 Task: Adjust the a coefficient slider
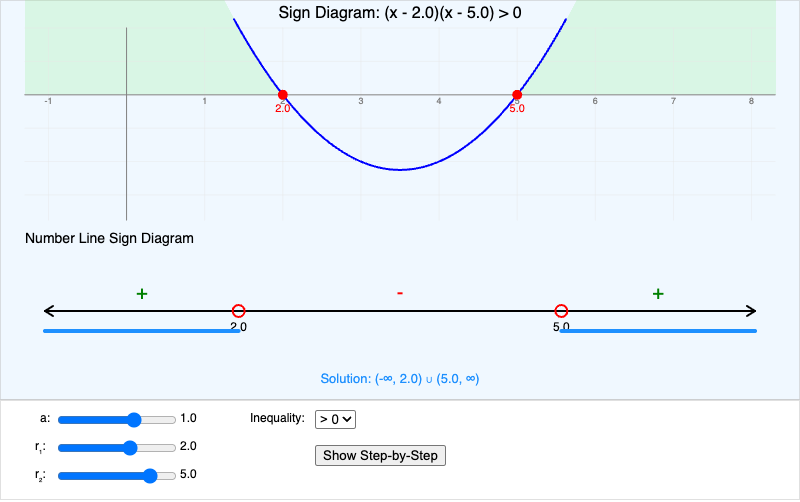click(x=117, y=419)
